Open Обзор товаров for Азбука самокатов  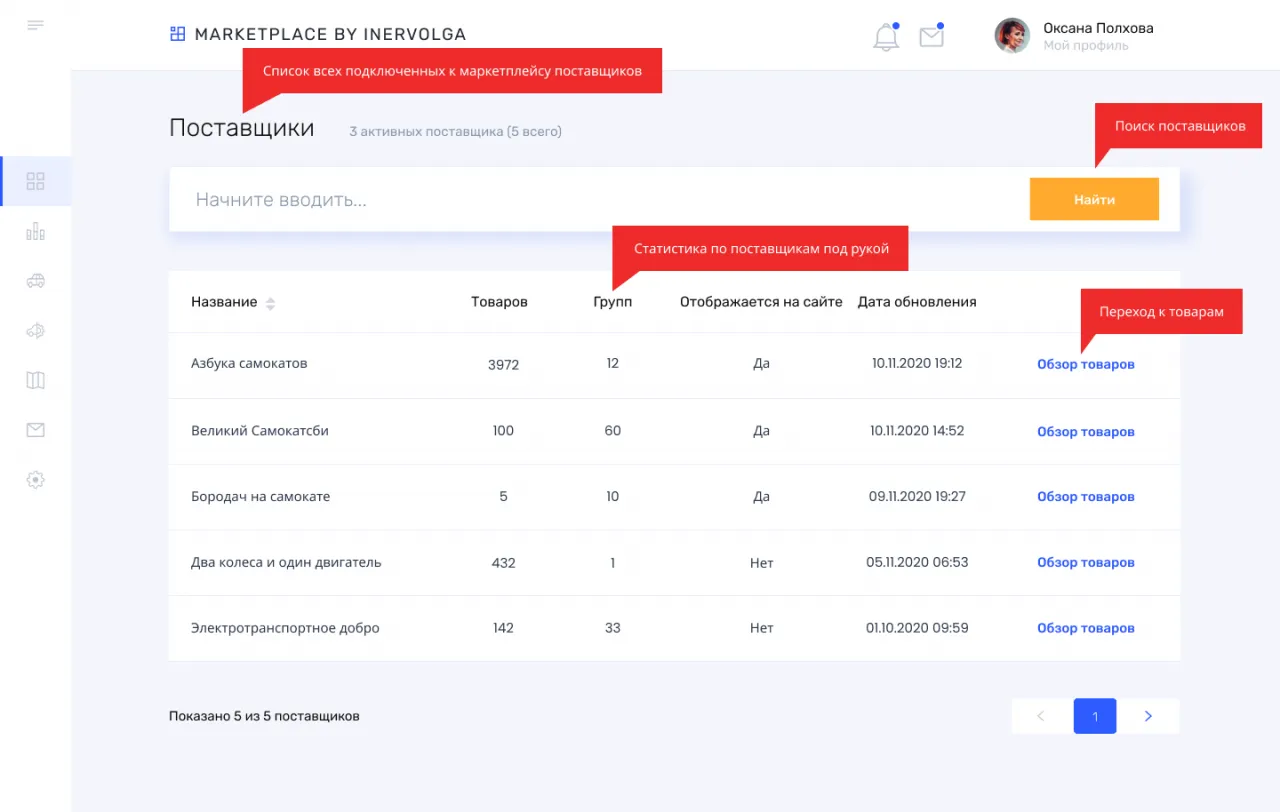click(1085, 364)
